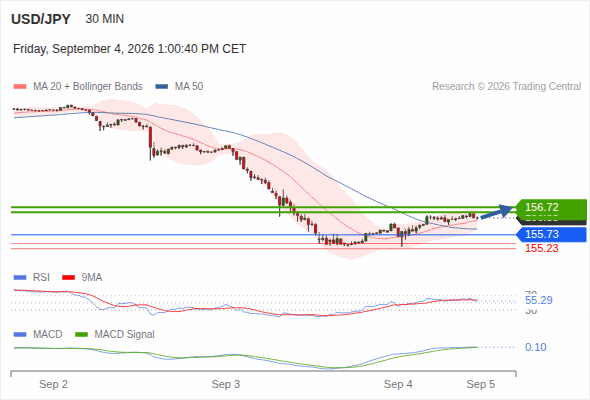Click the blue upward forecast arrow
This screenshot has width=590, height=400.
point(497,212)
